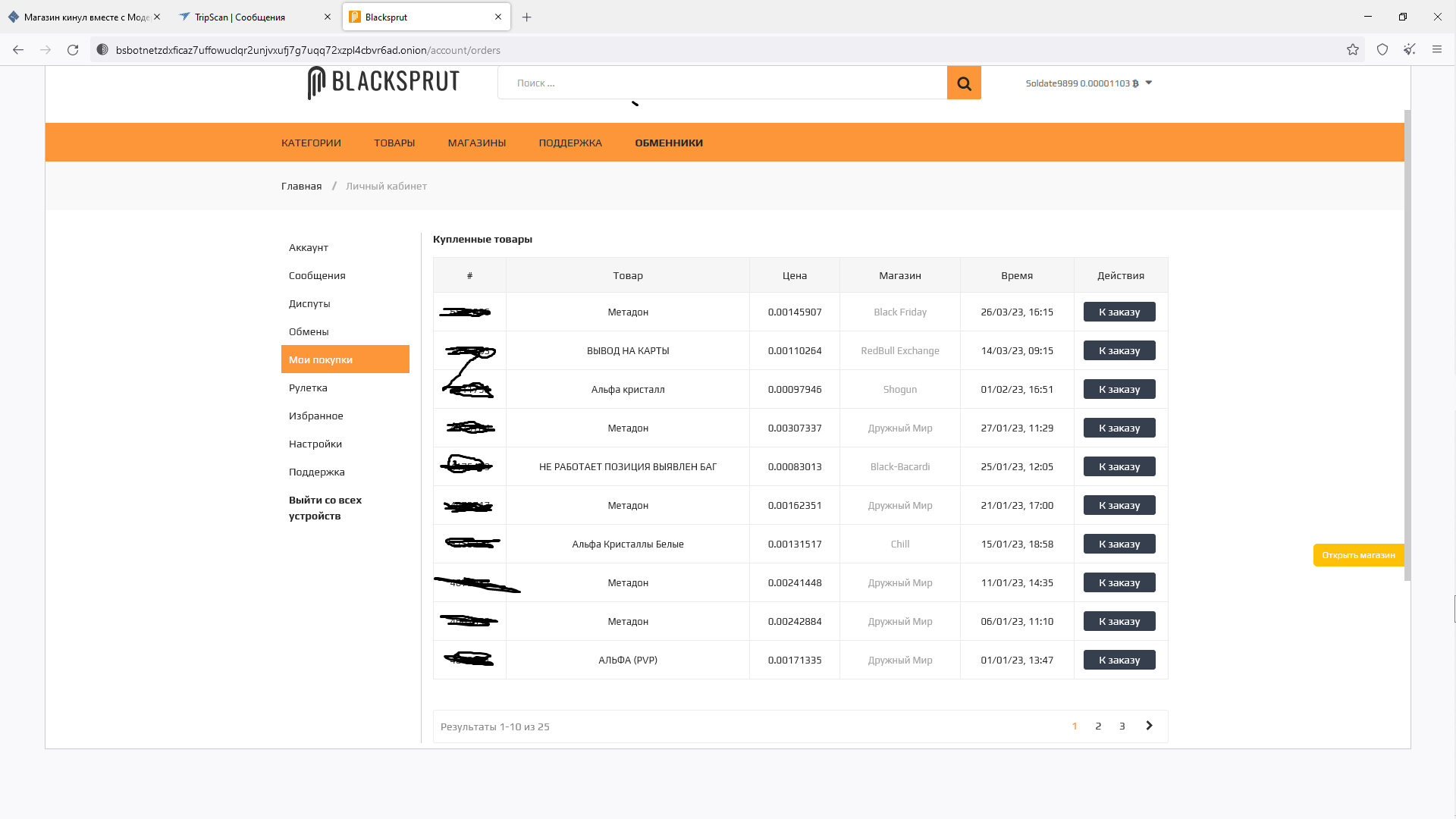Open the ОБМЕННИКИ menu item
The height and width of the screenshot is (819, 1456).
pos(669,143)
